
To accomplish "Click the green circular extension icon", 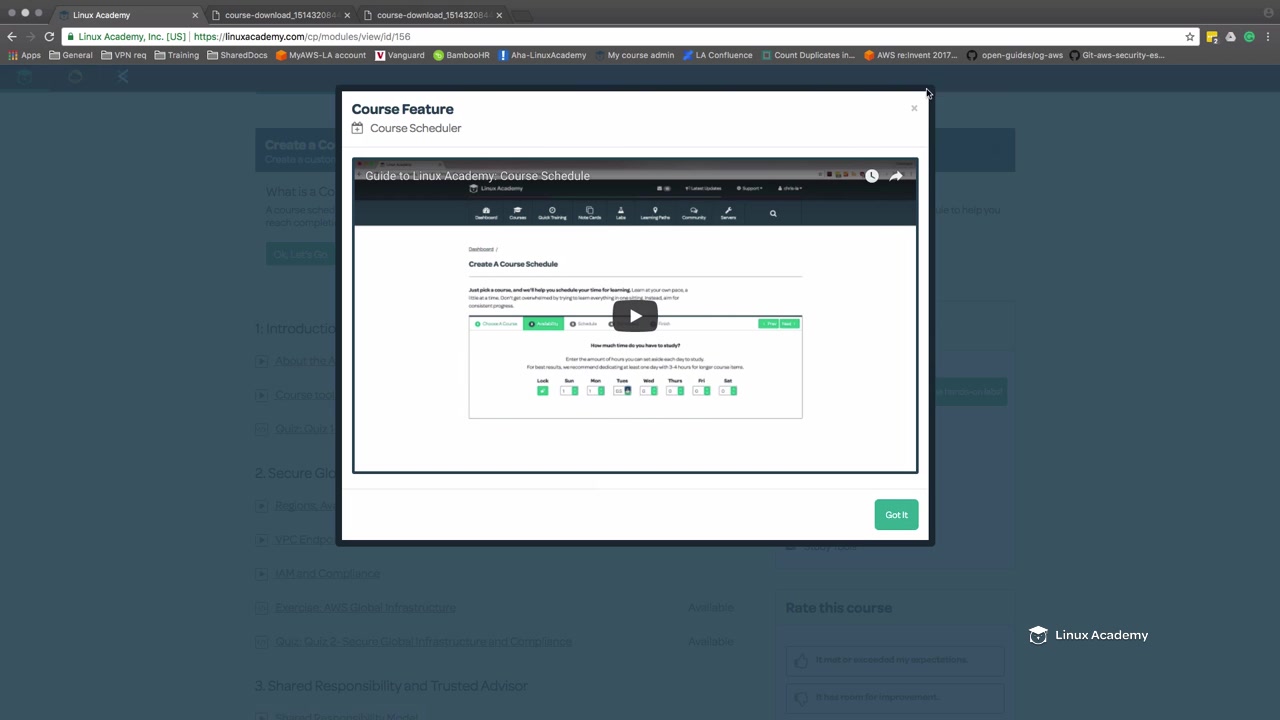I will tap(1249, 36).
